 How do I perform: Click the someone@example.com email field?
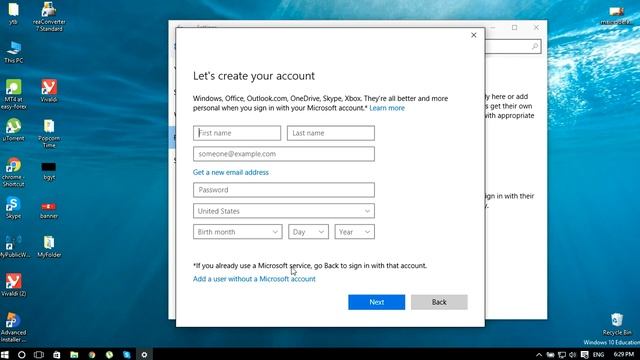coord(284,154)
